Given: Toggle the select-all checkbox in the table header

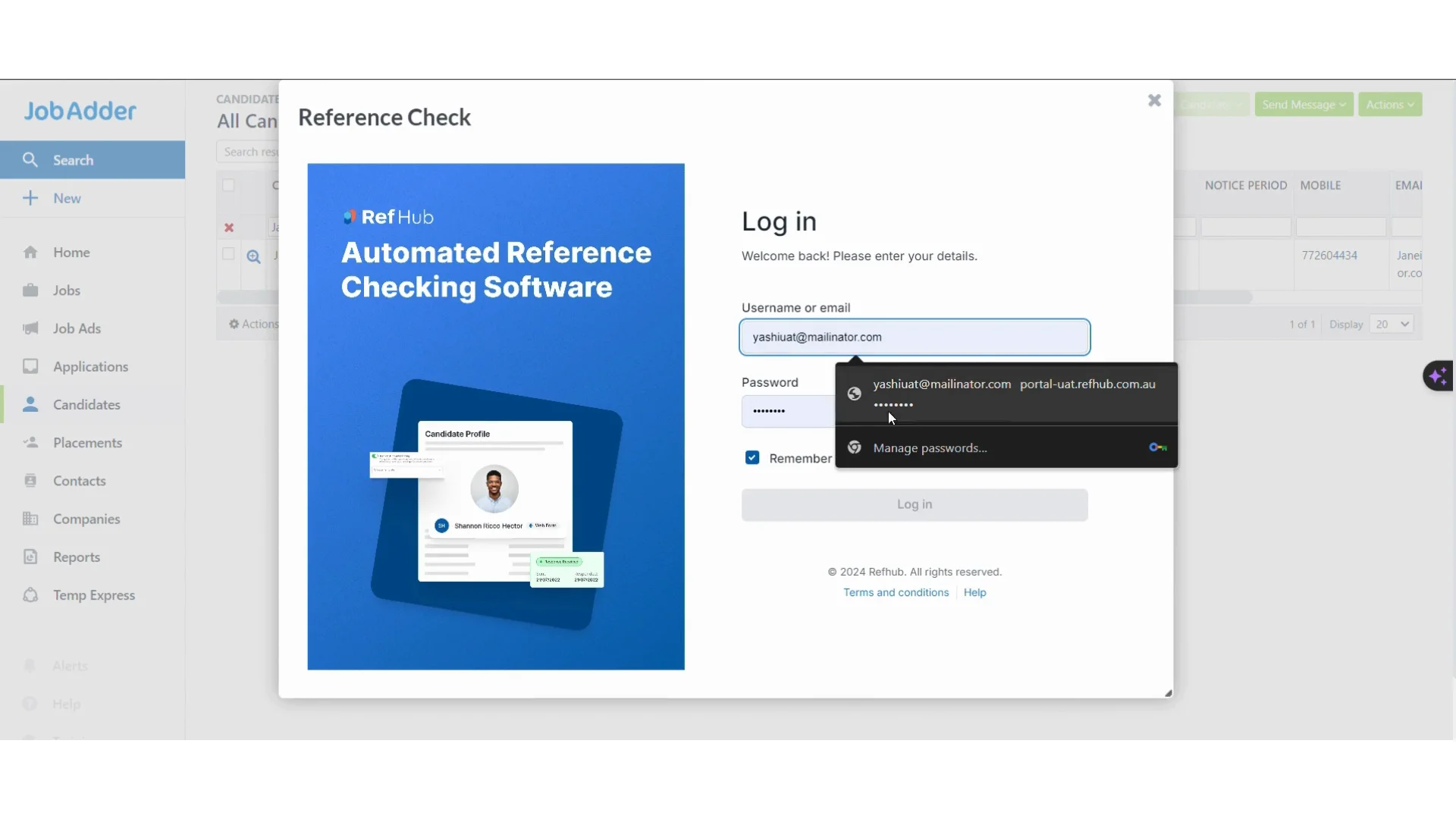Looking at the screenshot, I should 228,185.
